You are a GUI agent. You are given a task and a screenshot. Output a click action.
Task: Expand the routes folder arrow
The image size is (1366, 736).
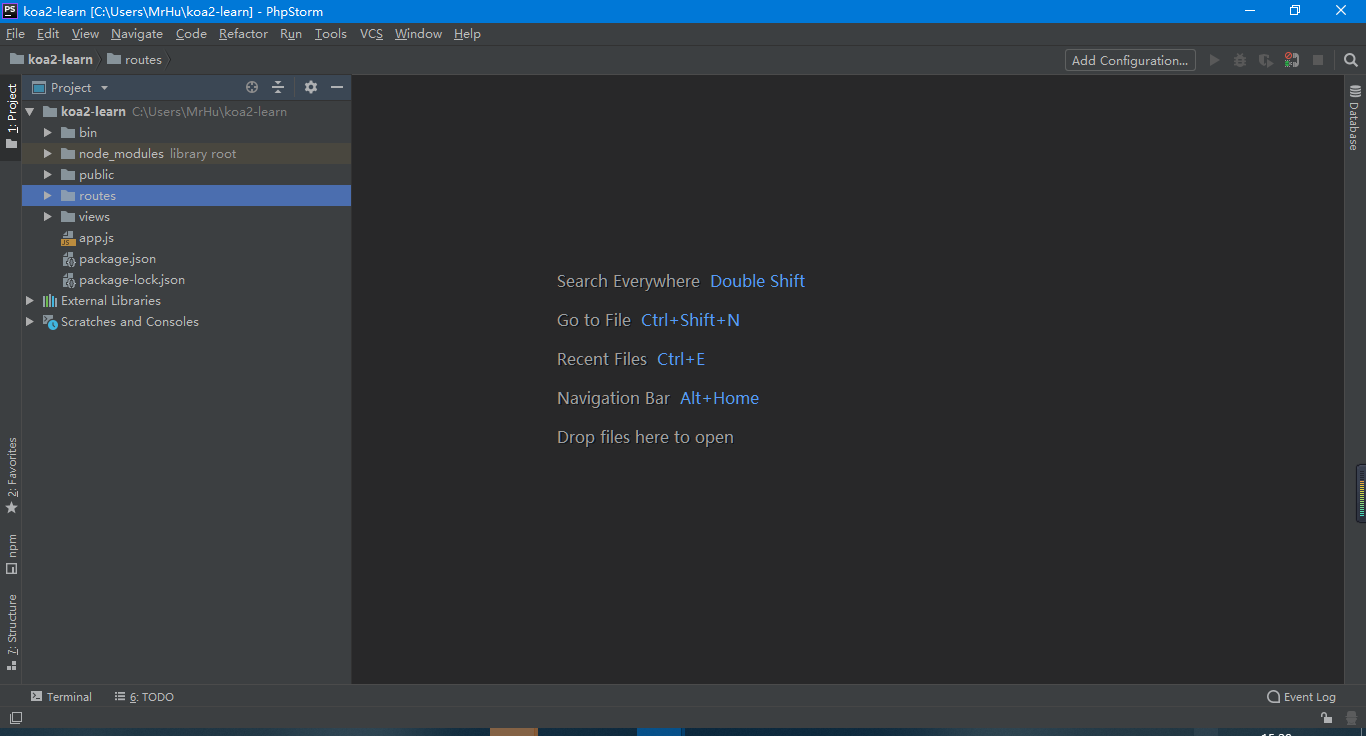47,196
